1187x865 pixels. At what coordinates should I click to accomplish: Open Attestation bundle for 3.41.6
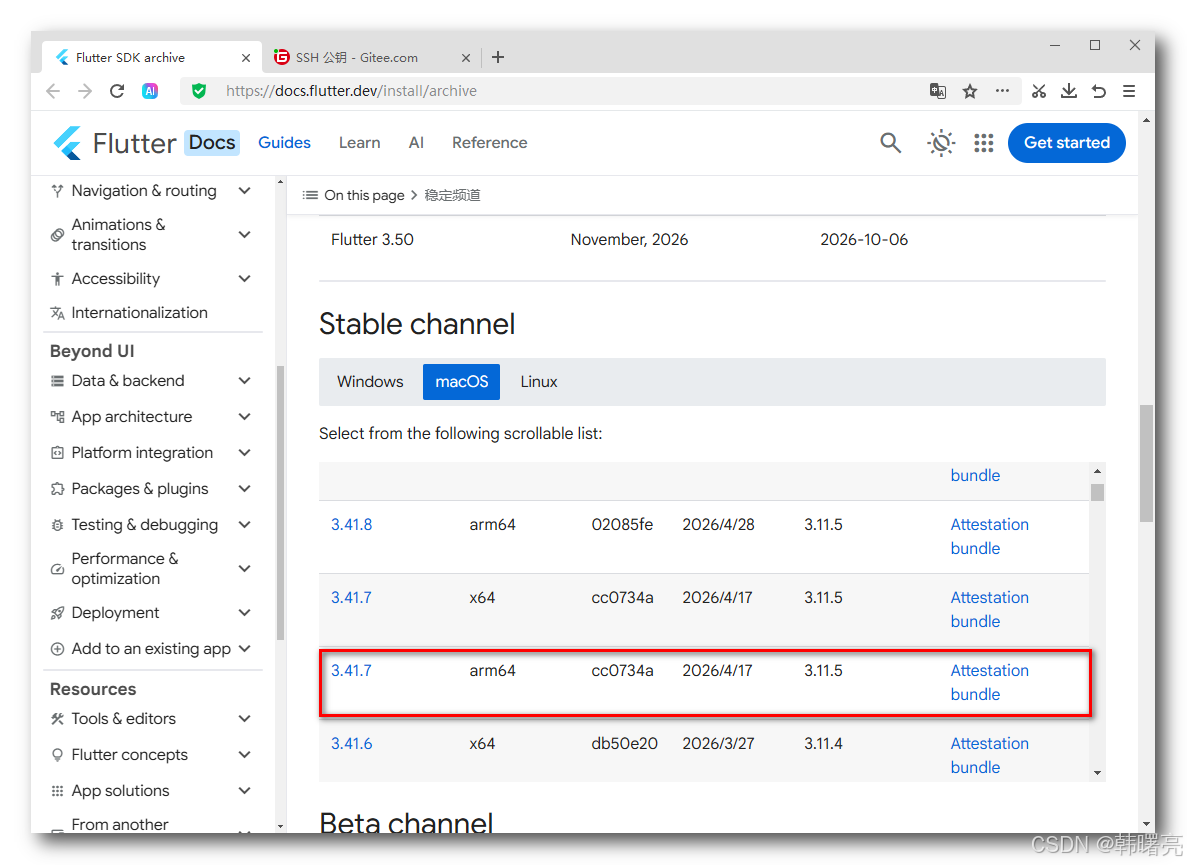[989, 755]
